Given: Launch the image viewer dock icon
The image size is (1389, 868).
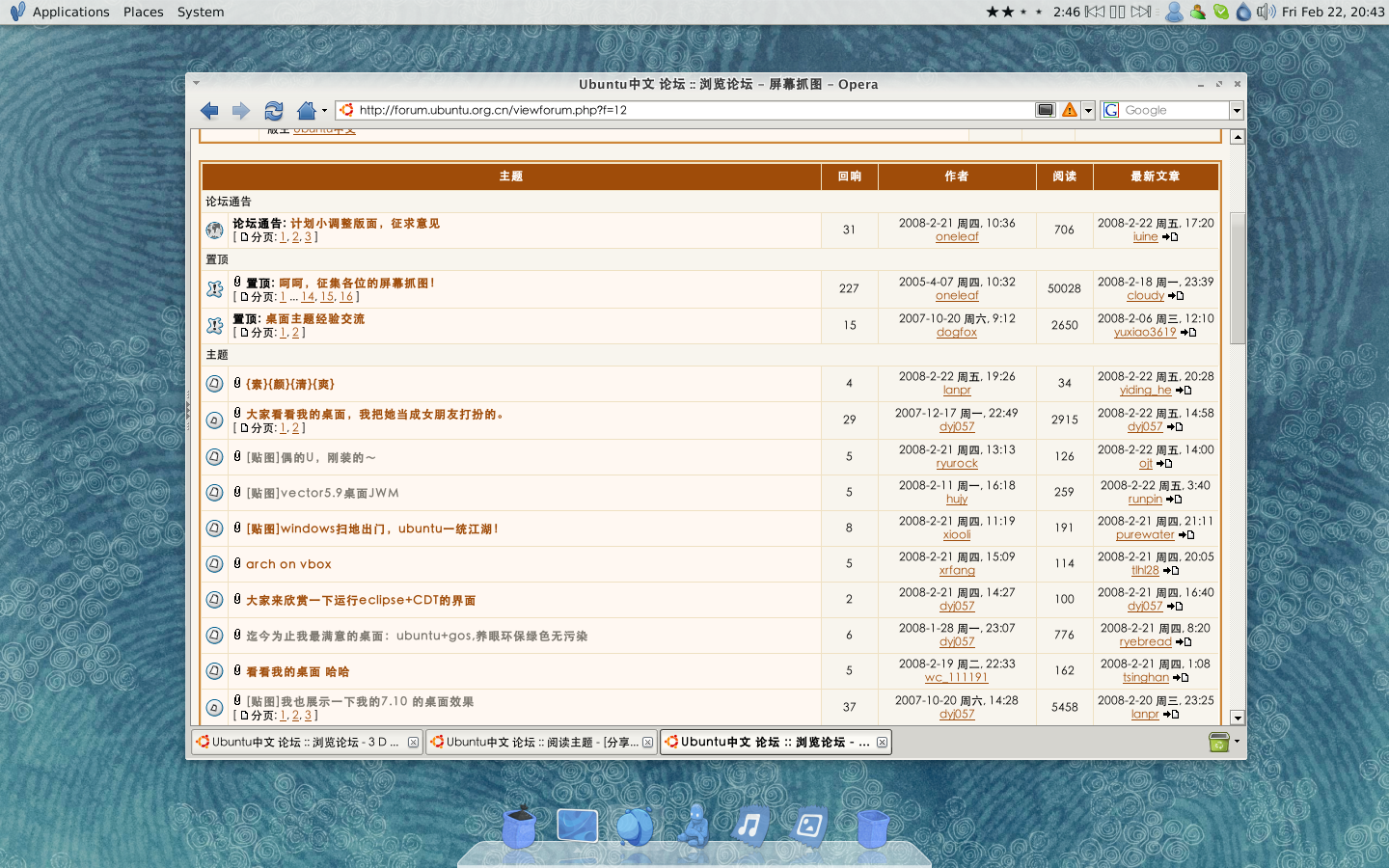Looking at the screenshot, I should click(809, 826).
